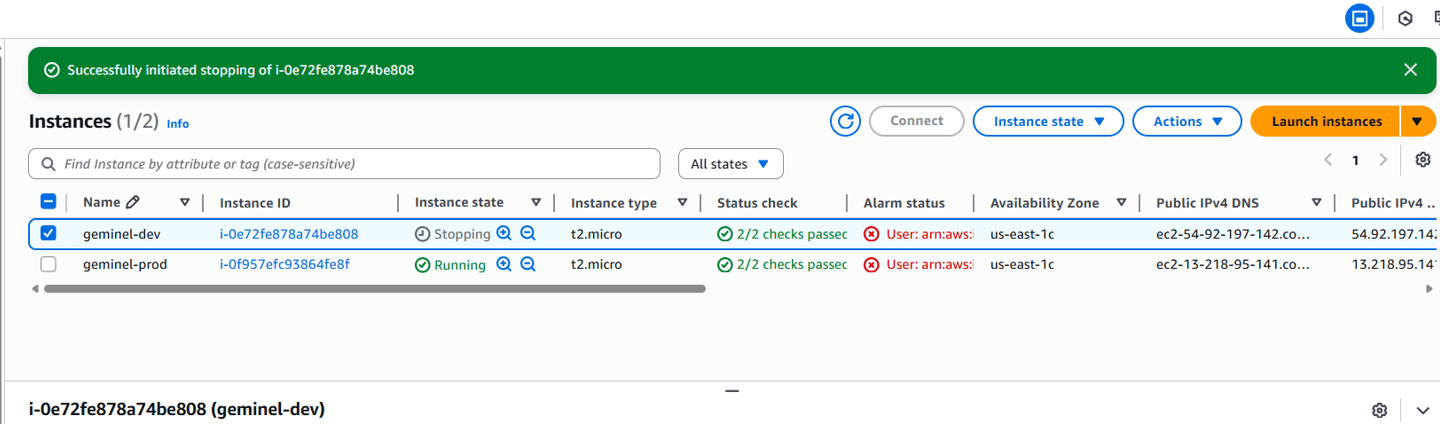This screenshot has width=1440, height=424.
Task: Open the Instance state dropdown
Action: (1048, 121)
